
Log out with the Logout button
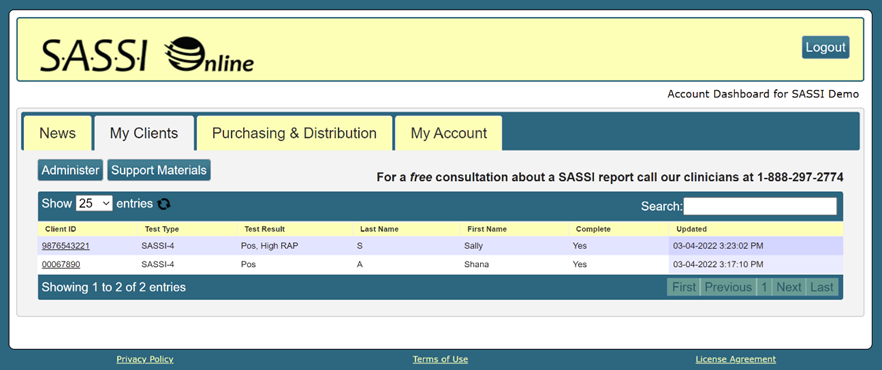coord(825,48)
